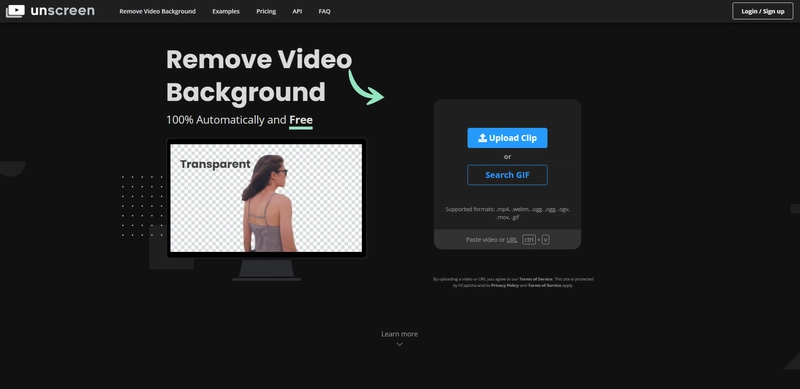Open Remove Video Background nav item

pos(157,11)
